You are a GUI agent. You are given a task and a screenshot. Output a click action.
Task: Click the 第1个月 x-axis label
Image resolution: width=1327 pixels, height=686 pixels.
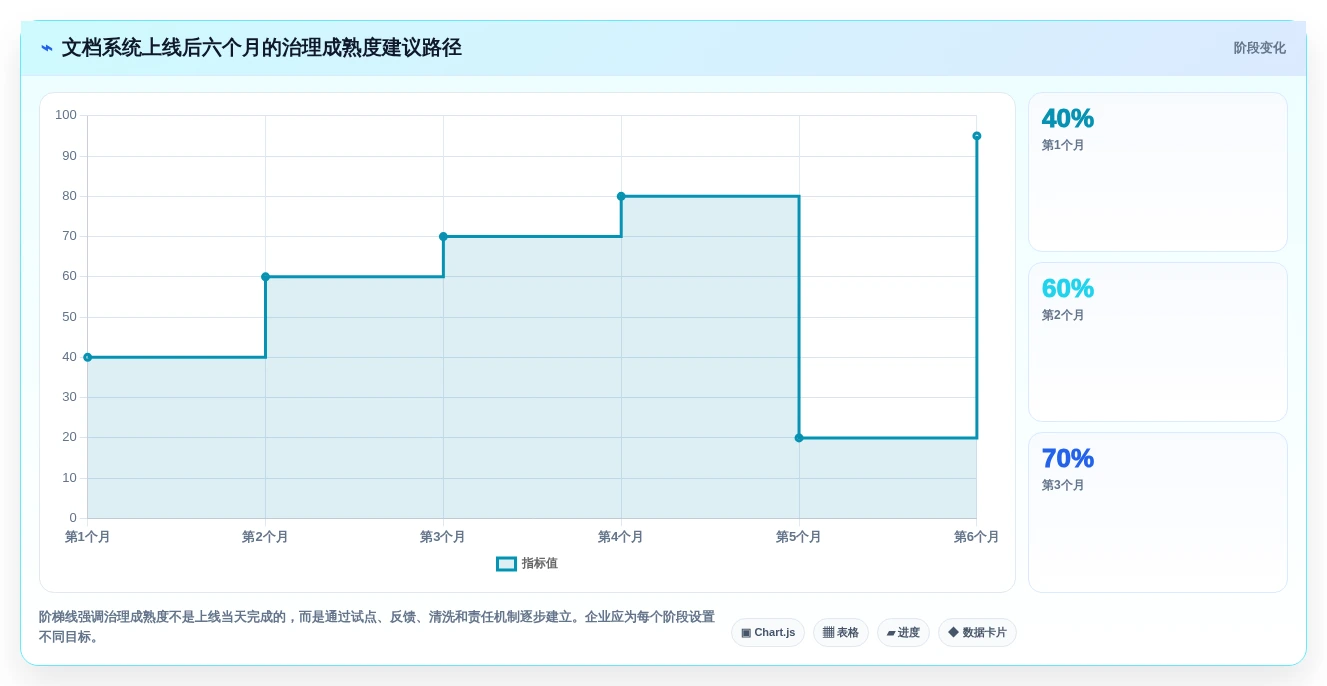(x=88, y=537)
